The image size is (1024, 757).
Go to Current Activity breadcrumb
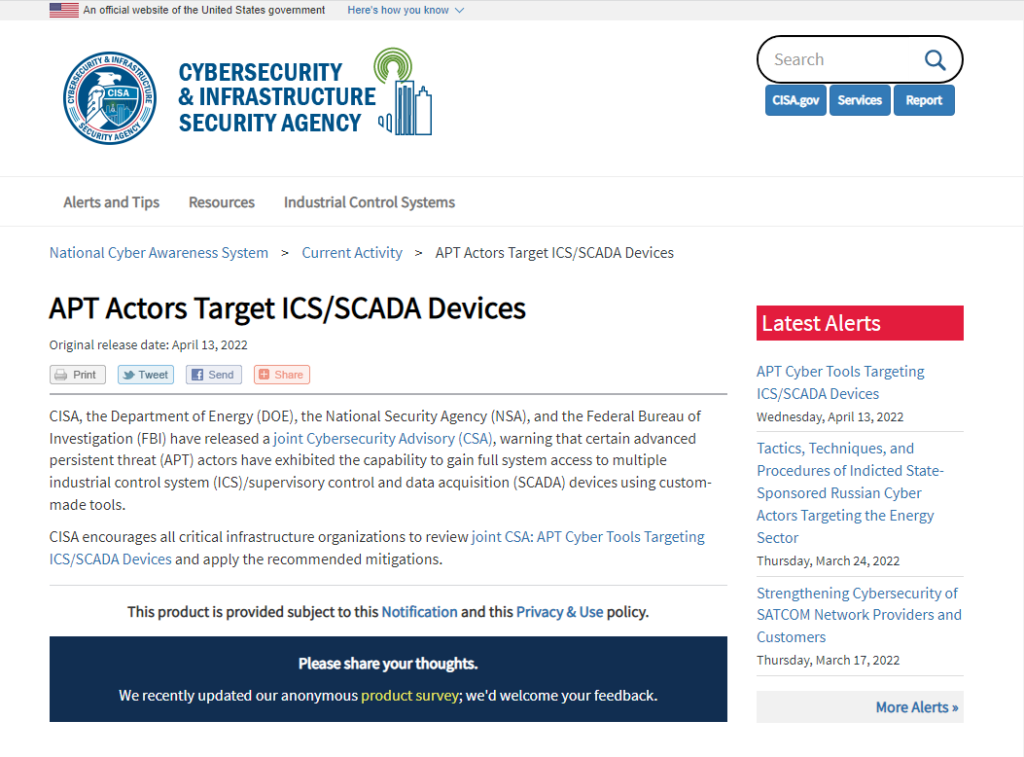click(x=352, y=253)
